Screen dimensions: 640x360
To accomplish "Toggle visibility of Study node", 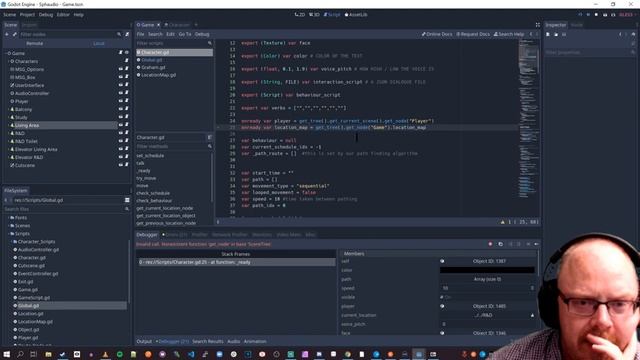I will coord(120,117).
